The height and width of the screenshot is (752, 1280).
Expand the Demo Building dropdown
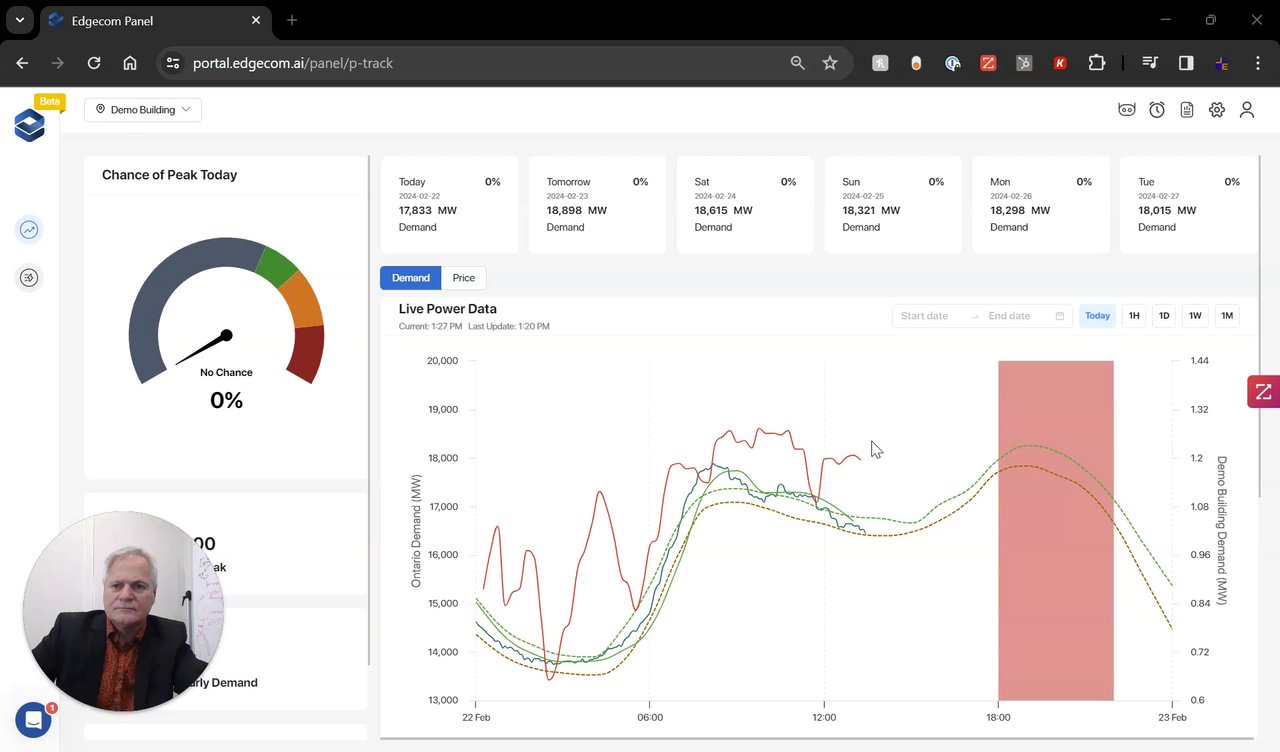[x=143, y=110]
